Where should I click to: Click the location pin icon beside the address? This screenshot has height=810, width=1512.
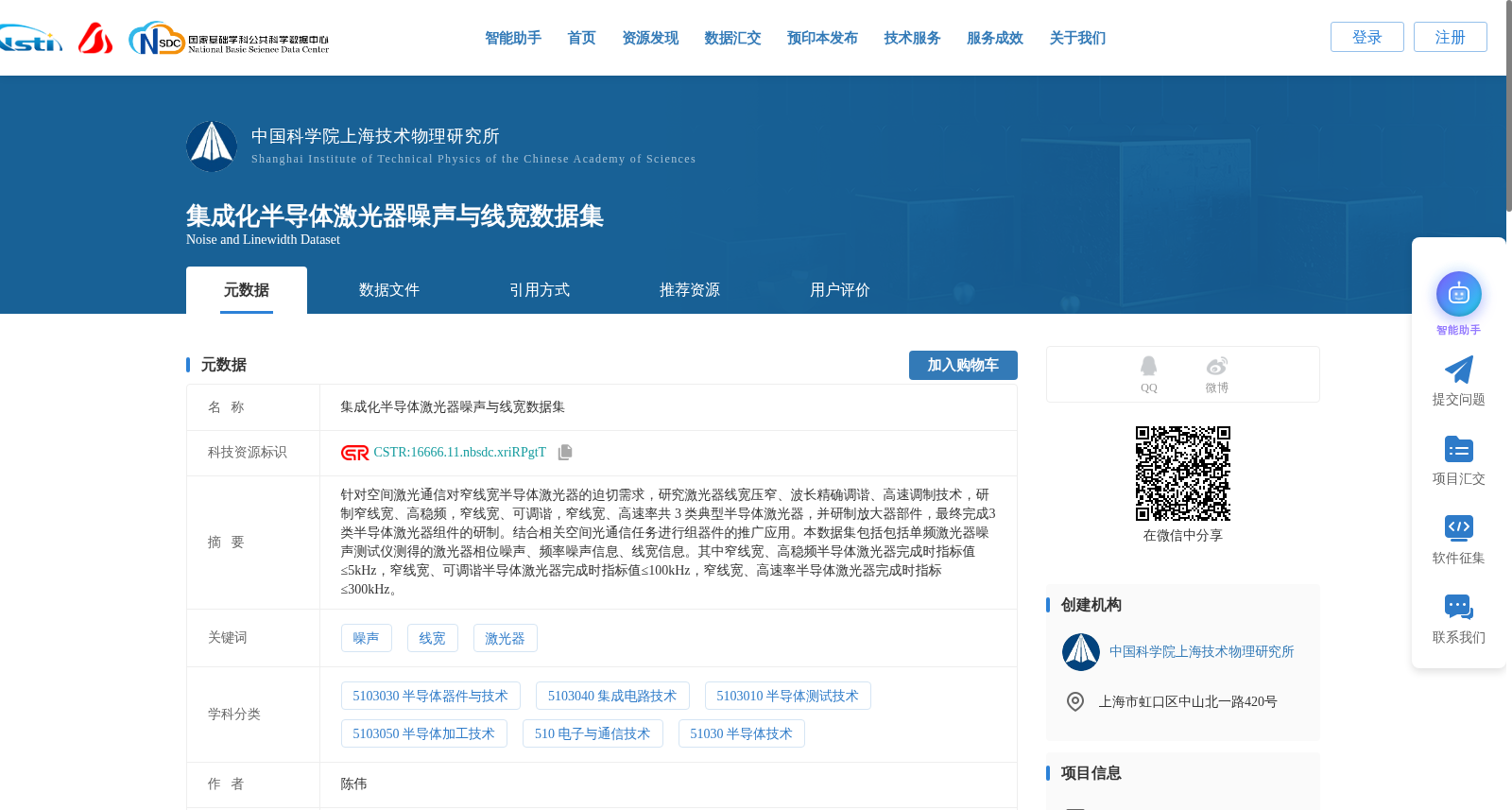pyautogui.click(x=1074, y=701)
